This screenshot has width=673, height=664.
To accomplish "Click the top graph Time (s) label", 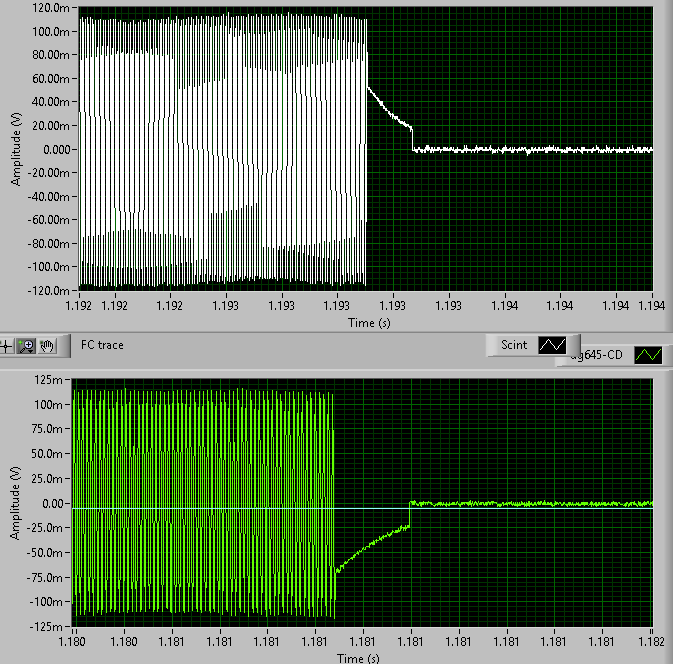I will tap(369, 323).
